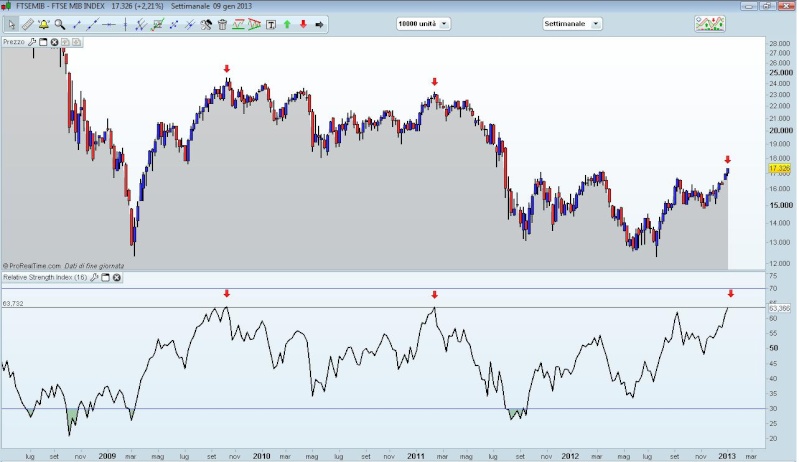Select the vertical line tool
Screen dimensions: 799x462
(125, 24)
